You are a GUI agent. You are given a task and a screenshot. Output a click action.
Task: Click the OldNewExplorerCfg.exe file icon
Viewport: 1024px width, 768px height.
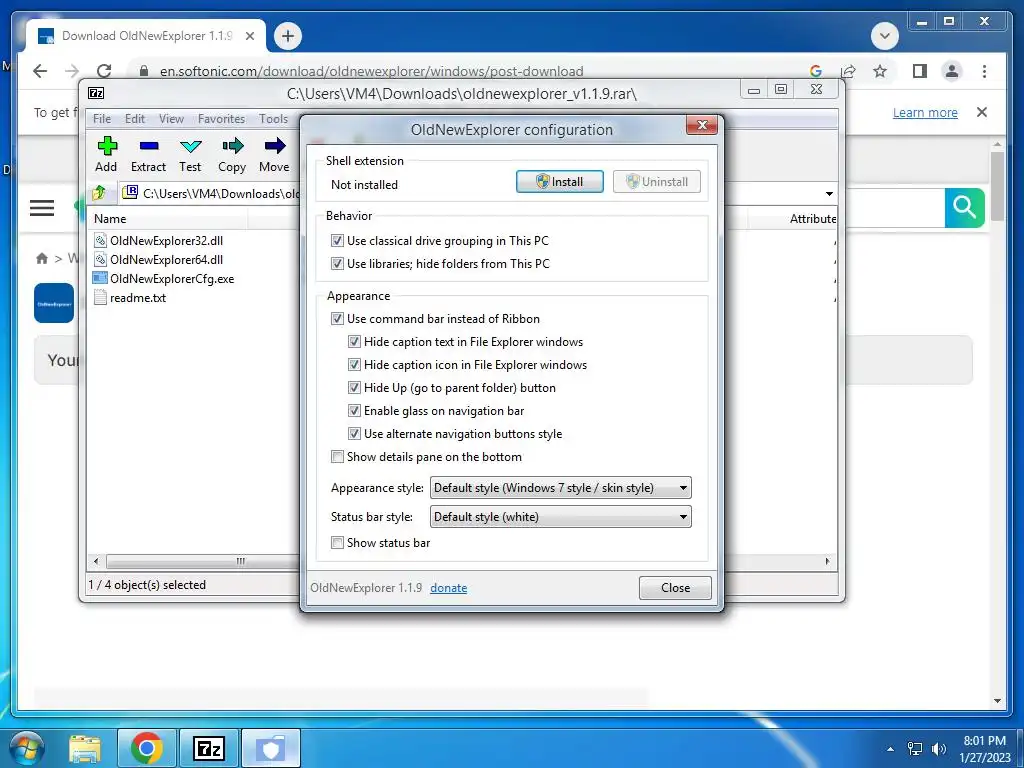click(x=100, y=278)
